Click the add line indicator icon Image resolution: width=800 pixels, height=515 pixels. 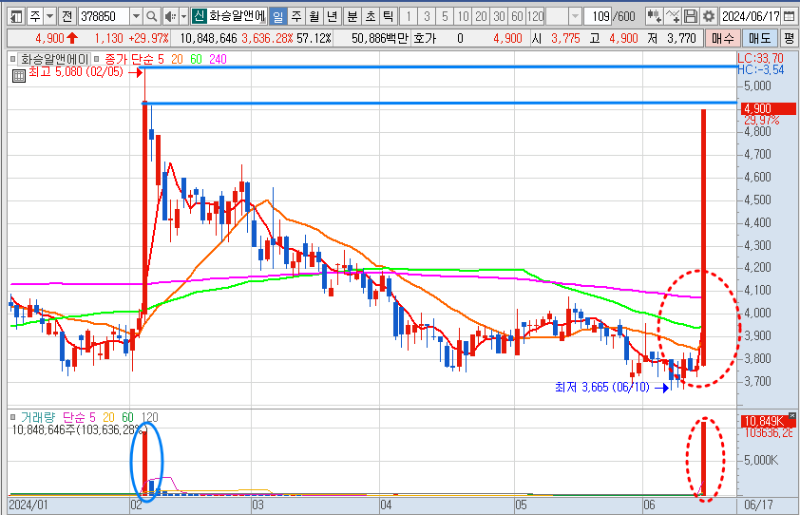click(x=672, y=16)
